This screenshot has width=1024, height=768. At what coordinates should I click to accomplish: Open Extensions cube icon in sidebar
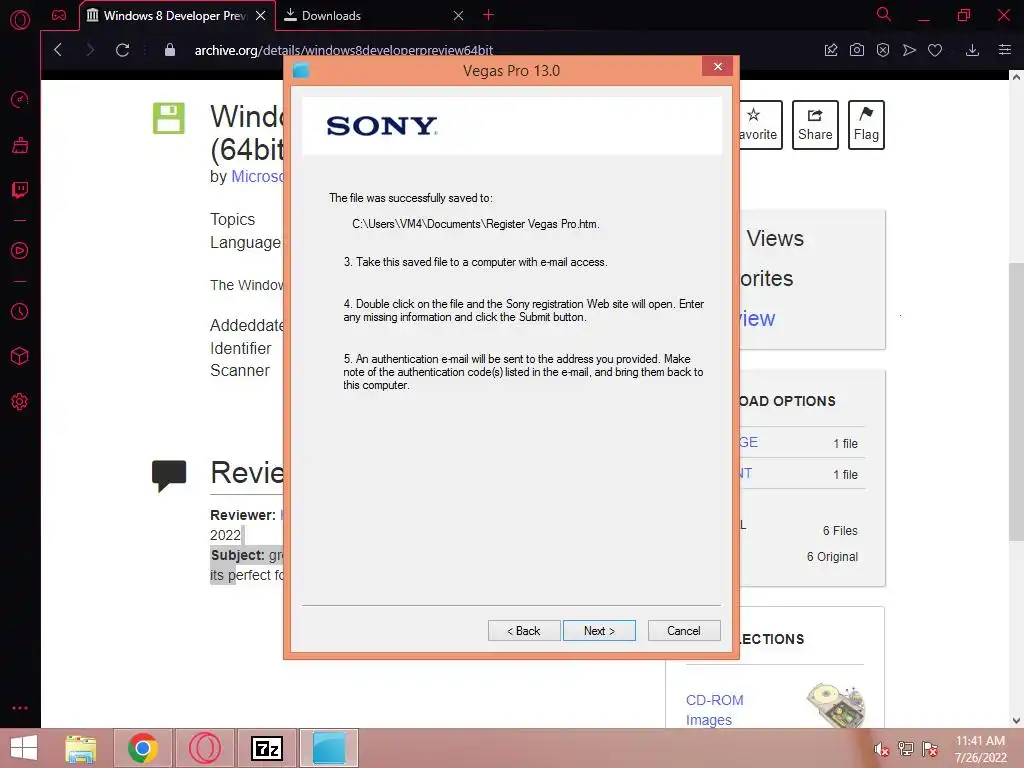[20, 356]
